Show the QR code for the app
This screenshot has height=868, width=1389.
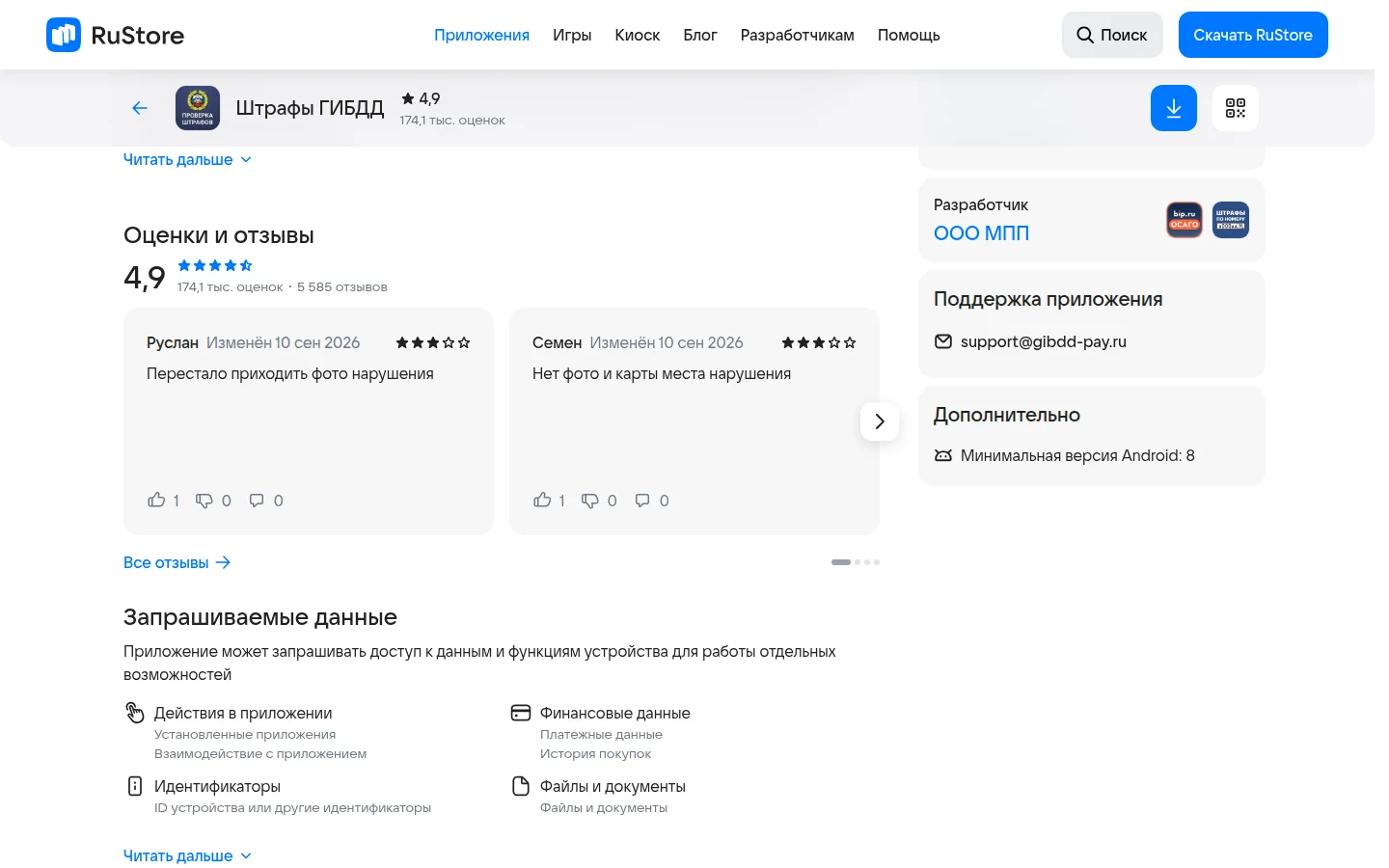pyautogui.click(x=1236, y=108)
